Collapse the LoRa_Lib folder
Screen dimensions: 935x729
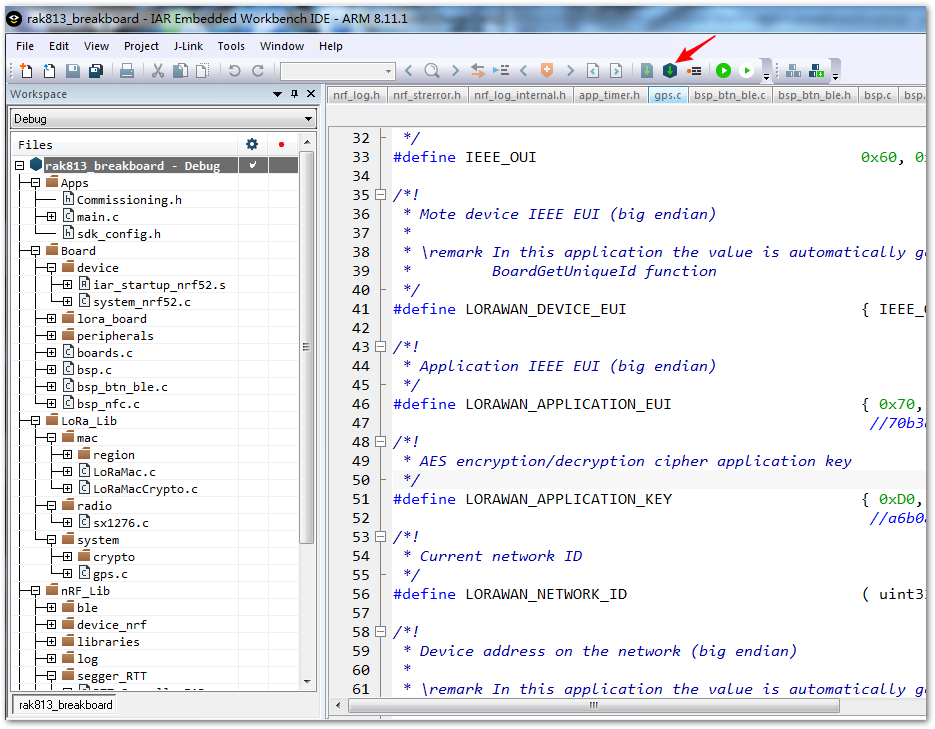(35, 420)
